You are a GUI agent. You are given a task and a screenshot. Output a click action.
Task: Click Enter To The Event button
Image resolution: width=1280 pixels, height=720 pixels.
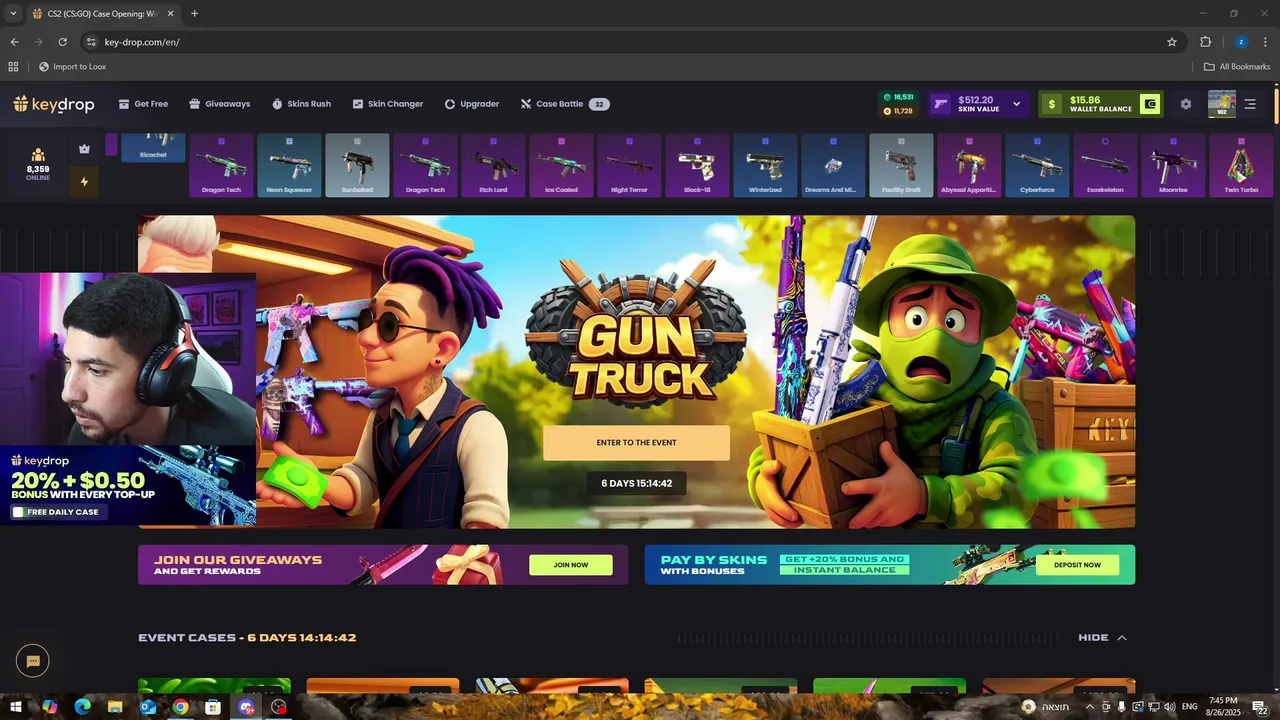click(x=636, y=443)
